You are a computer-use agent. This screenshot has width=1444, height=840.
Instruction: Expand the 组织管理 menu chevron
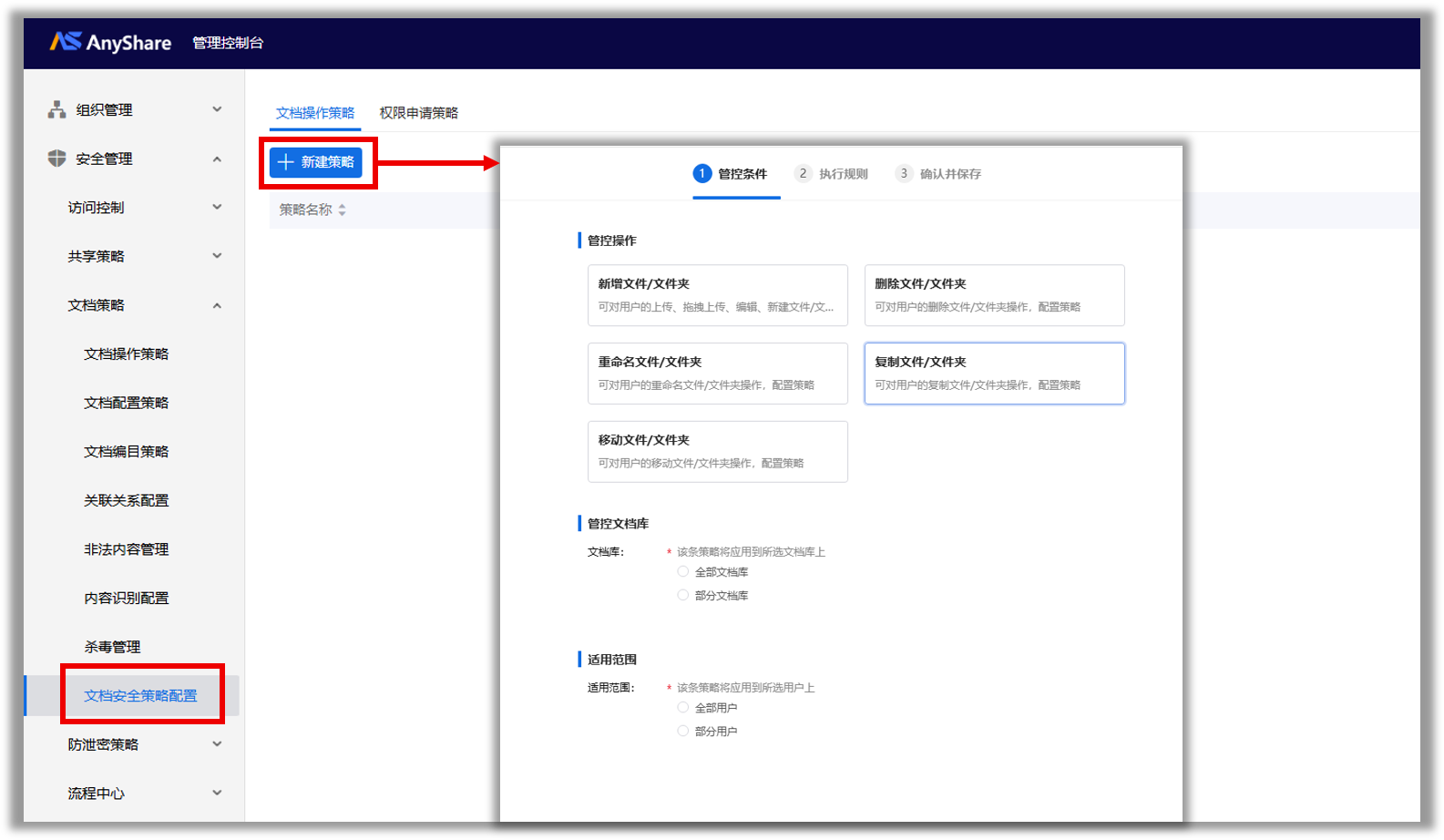(x=217, y=109)
